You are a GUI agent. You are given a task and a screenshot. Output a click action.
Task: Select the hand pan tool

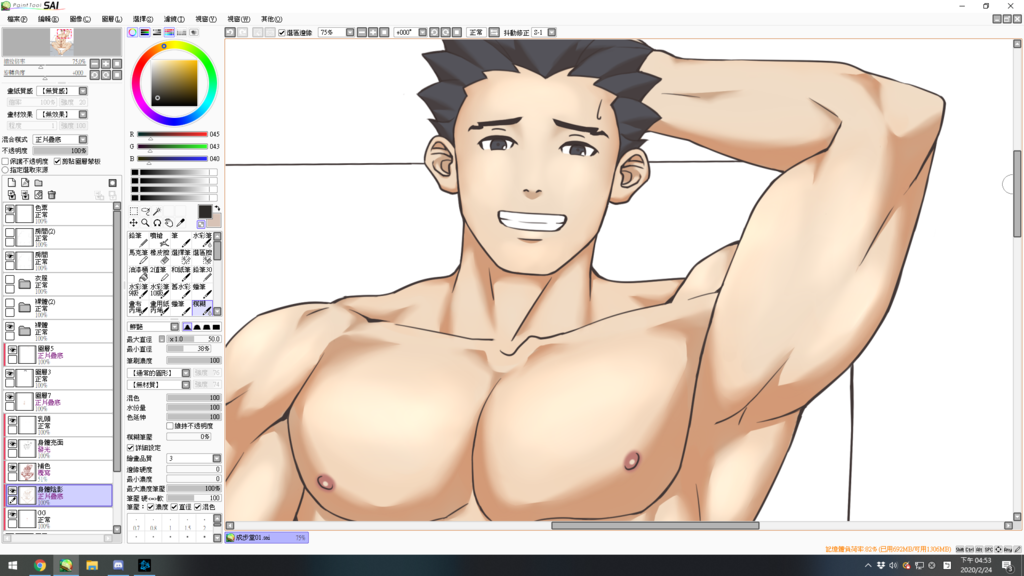169,223
